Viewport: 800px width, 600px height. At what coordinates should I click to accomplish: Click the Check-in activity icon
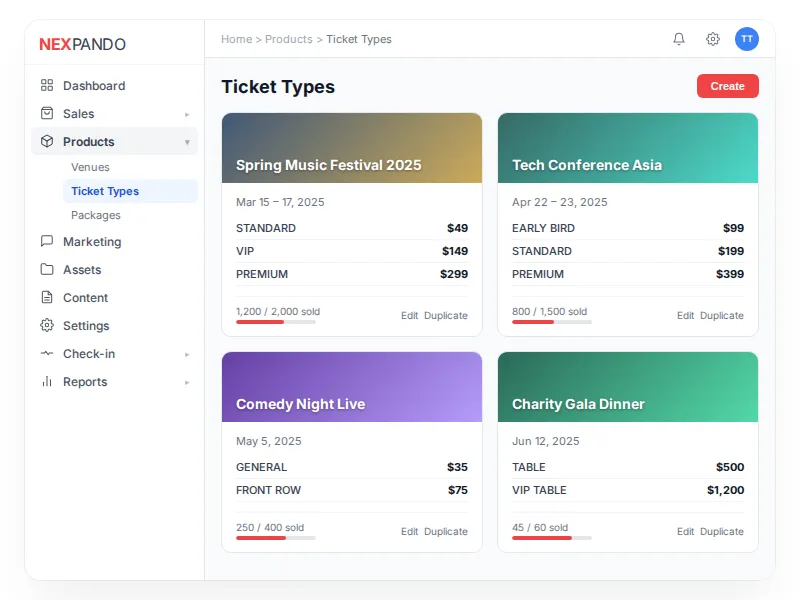click(x=47, y=354)
